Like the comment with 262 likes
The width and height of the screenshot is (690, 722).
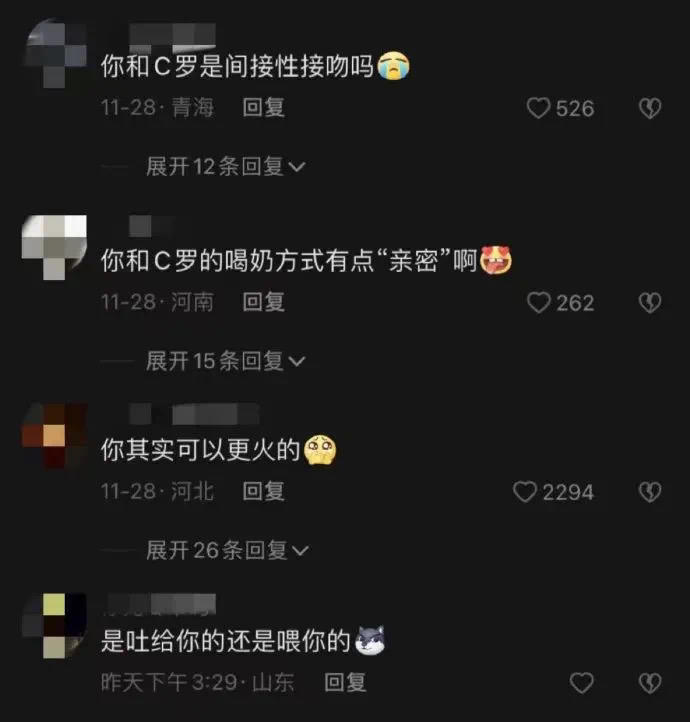(538, 303)
